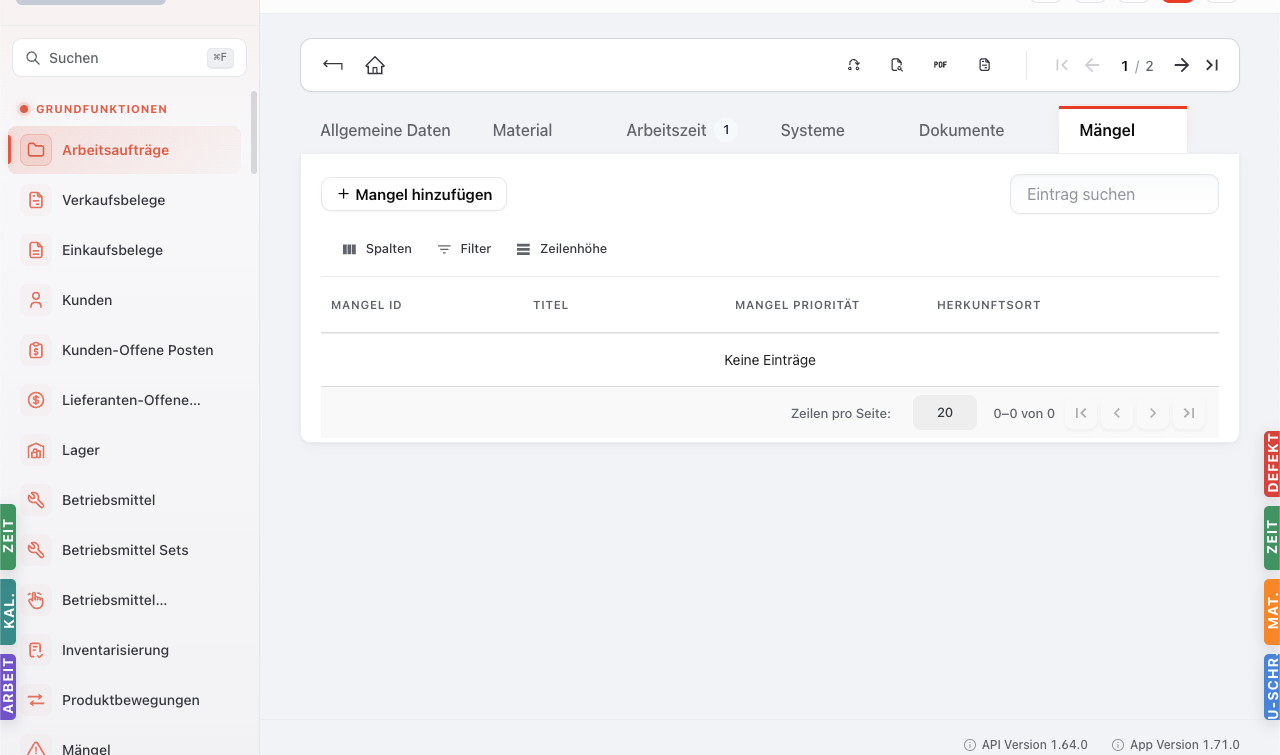Click the workflow redo-arrow toolbar icon
This screenshot has width=1280, height=755.
(853, 65)
